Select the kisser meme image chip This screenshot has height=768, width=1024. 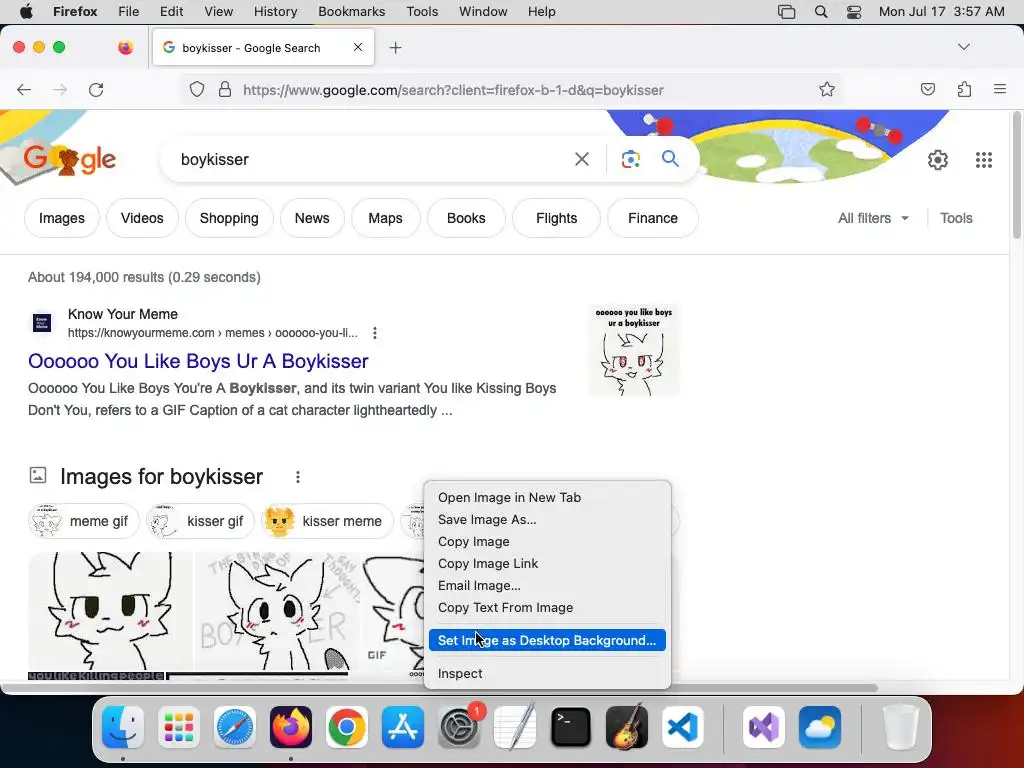point(327,521)
